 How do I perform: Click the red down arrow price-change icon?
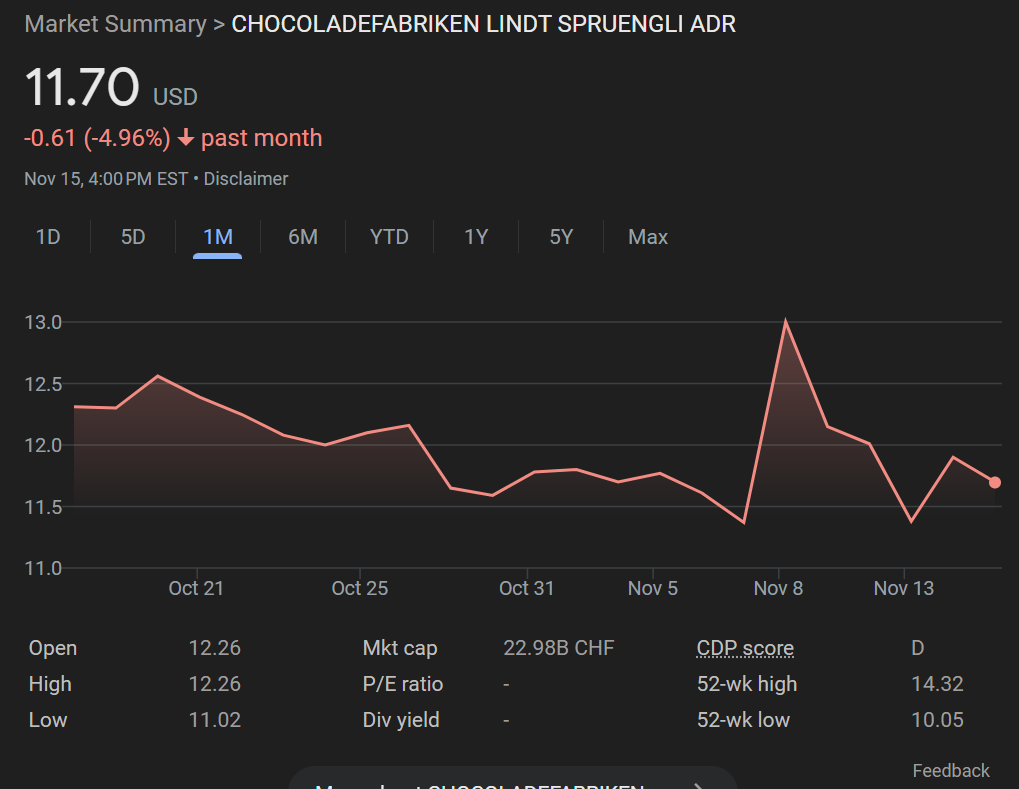[185, 138]
